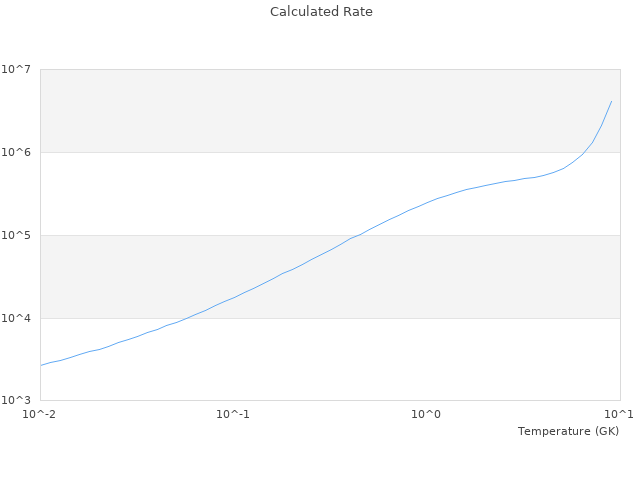Click the white band between 10^3 and 10^4
The width and height of the screenshot is (640, 480).
pos(400,360)
